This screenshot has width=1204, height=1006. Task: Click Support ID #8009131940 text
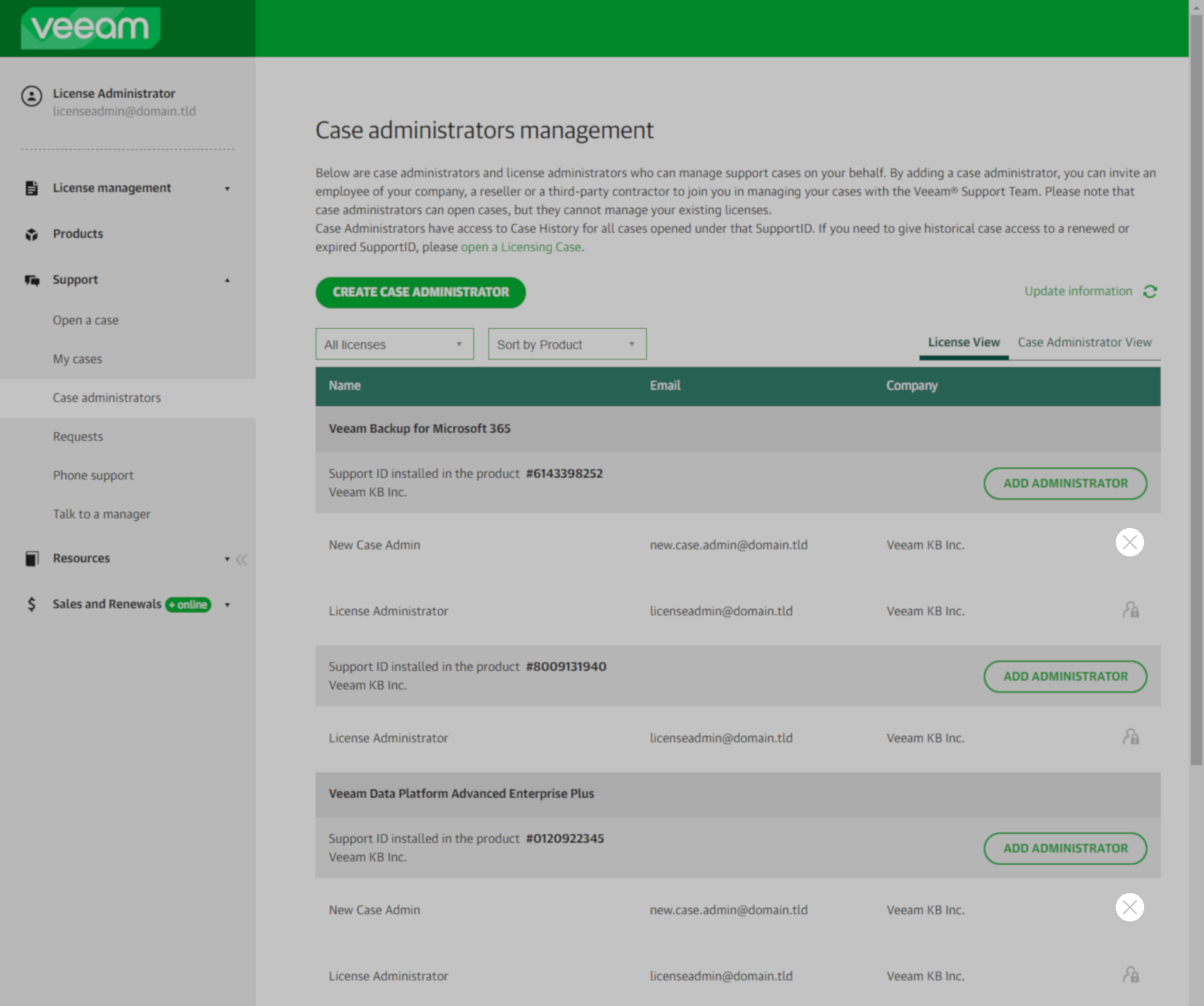pyautogui.click(x=567, y=667)
